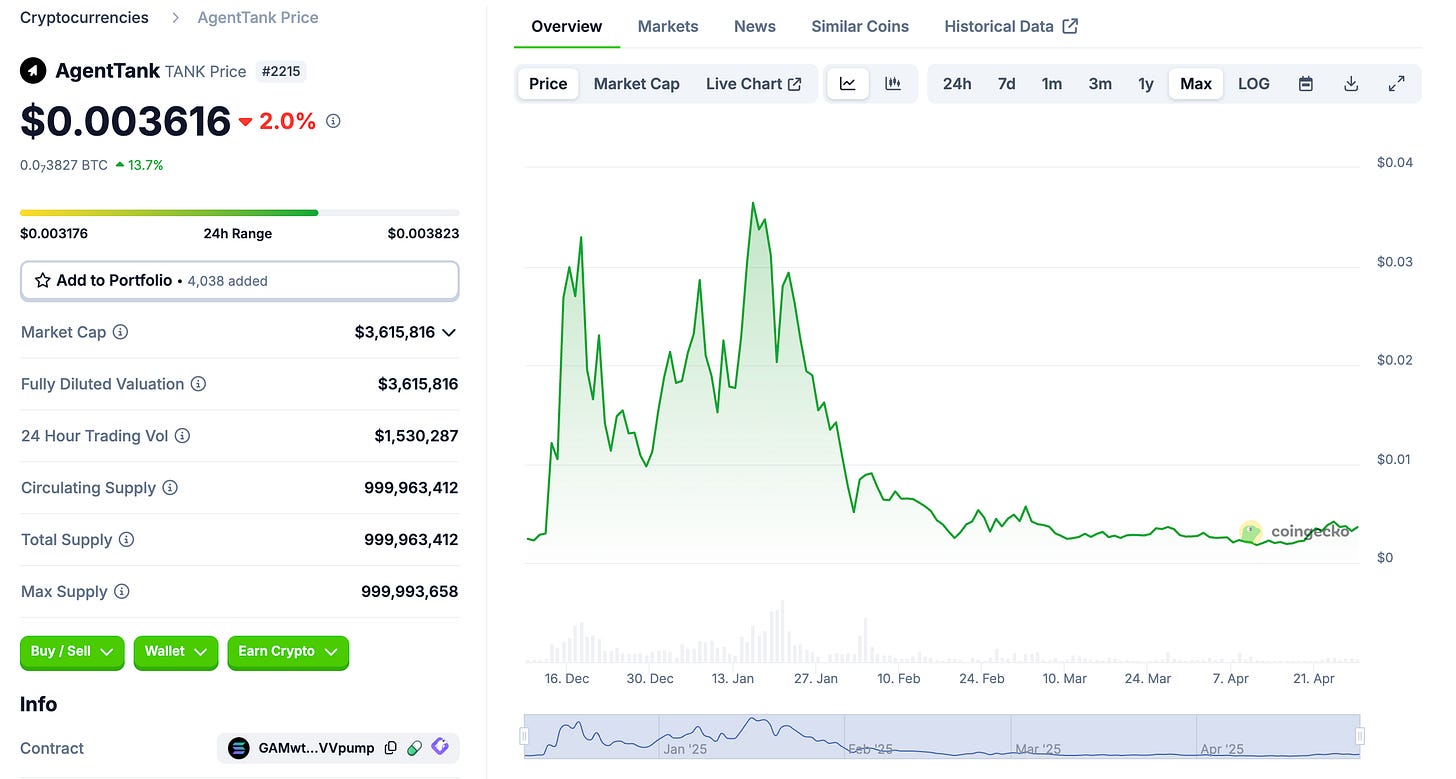This screenshot has width=1456, height=779.
Task: Click the purple diamond icon beside contract
Action: (x=440, y=747)
